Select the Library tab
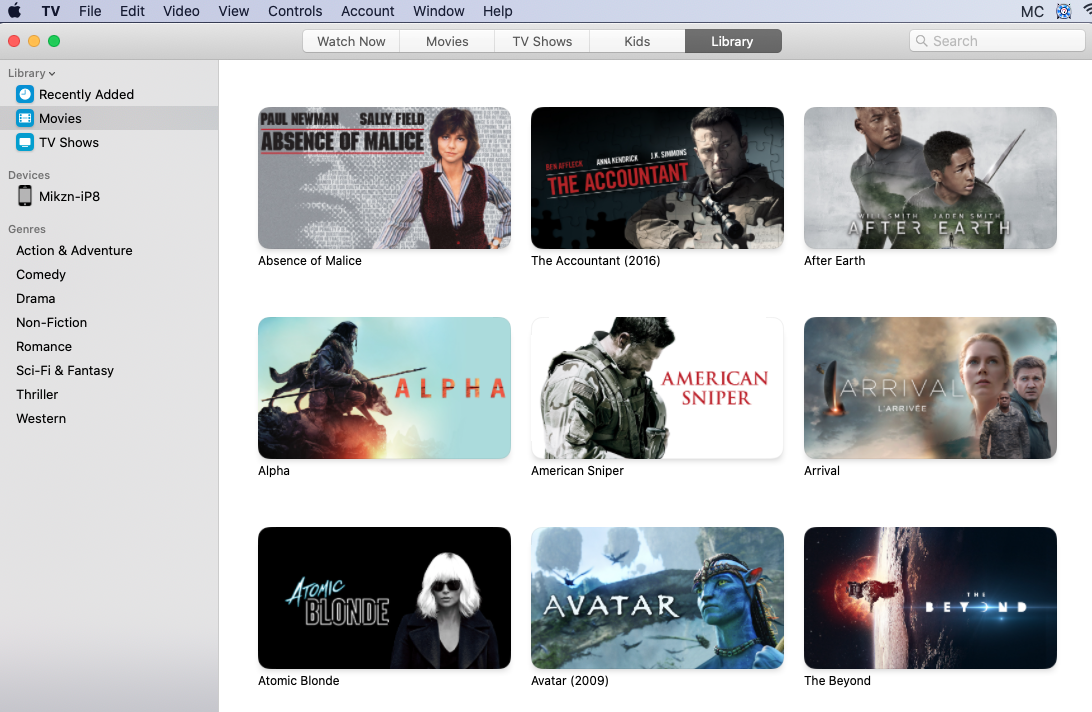The image size is (1092, 712). [733, 41]
